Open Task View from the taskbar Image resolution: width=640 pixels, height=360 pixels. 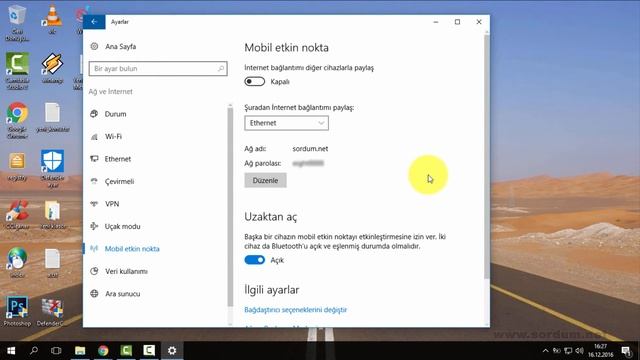[56, 351]
